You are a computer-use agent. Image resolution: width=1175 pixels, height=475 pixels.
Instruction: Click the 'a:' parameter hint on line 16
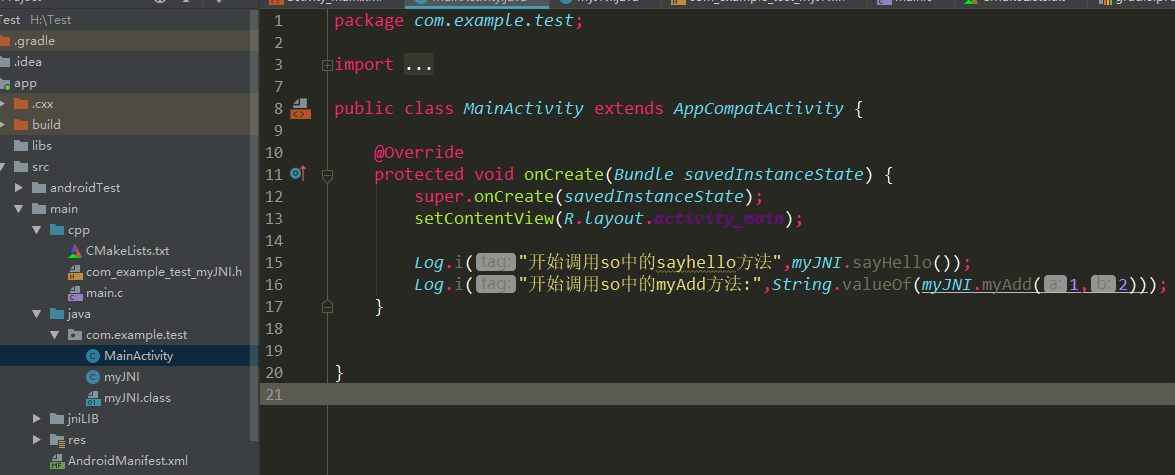click(1054, 285)
